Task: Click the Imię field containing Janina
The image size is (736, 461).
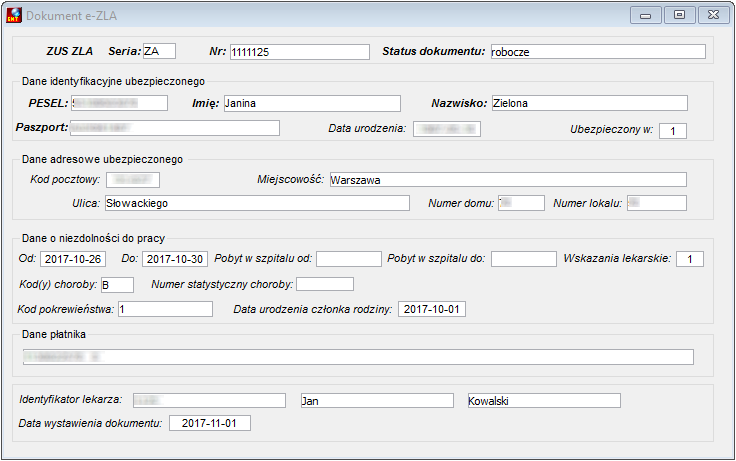Action: (312, 103)
